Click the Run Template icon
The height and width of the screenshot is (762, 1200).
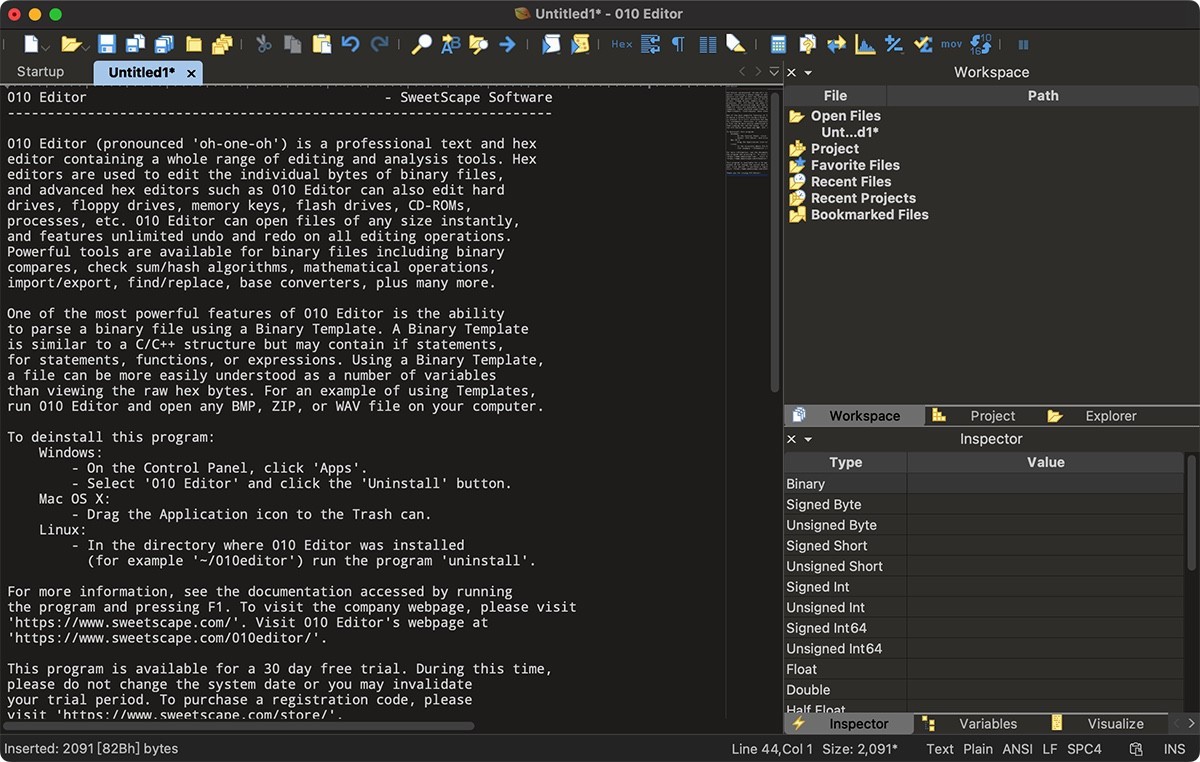[x=580, y=44]
